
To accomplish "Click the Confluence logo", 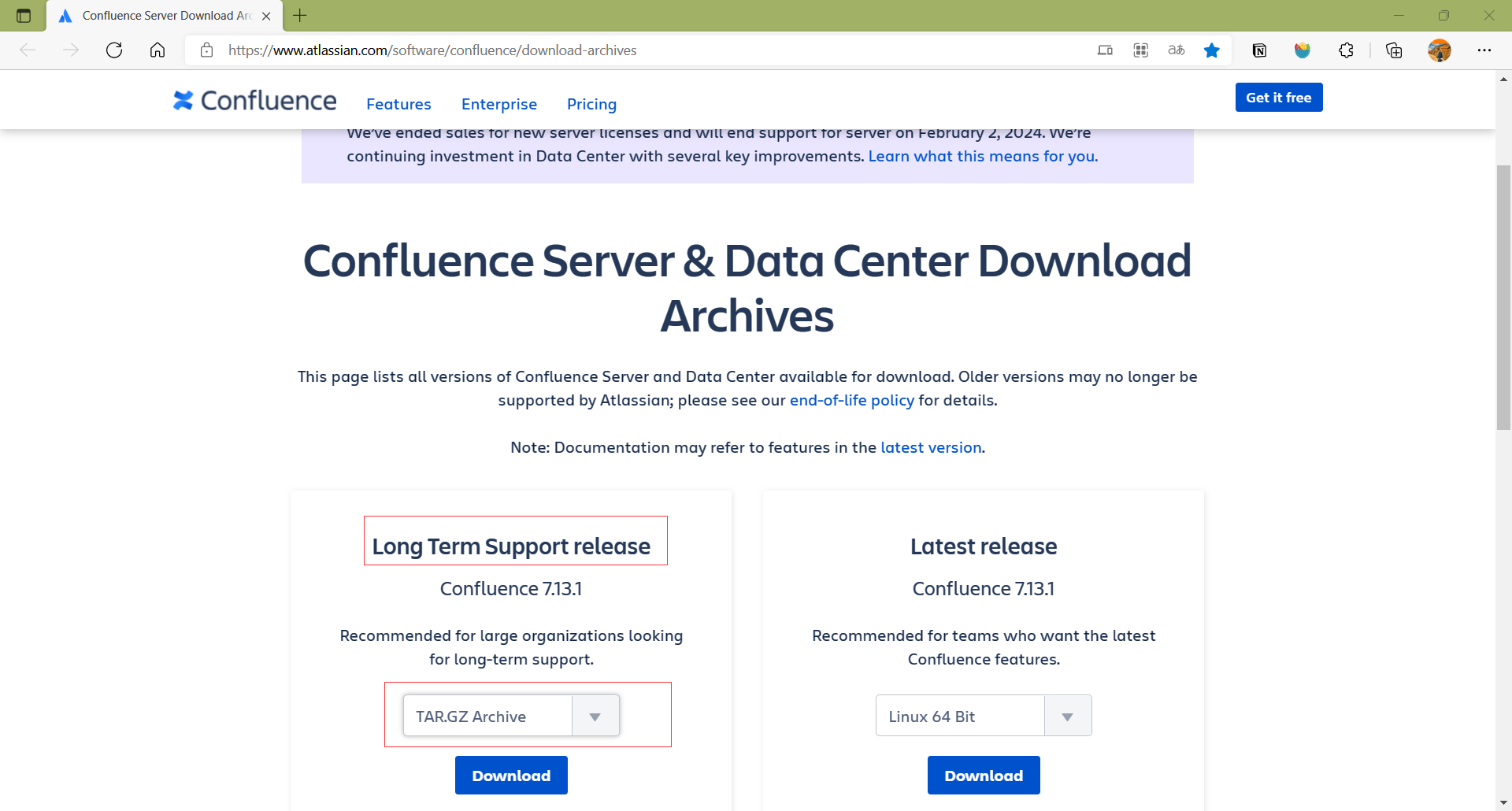I will click(255, 101).
